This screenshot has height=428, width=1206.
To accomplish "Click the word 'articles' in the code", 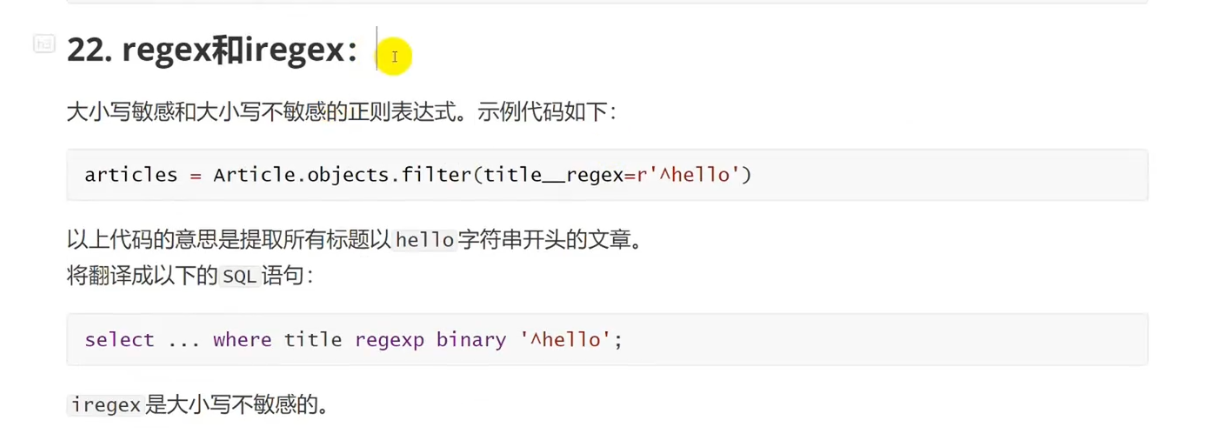I will [131, 175].
